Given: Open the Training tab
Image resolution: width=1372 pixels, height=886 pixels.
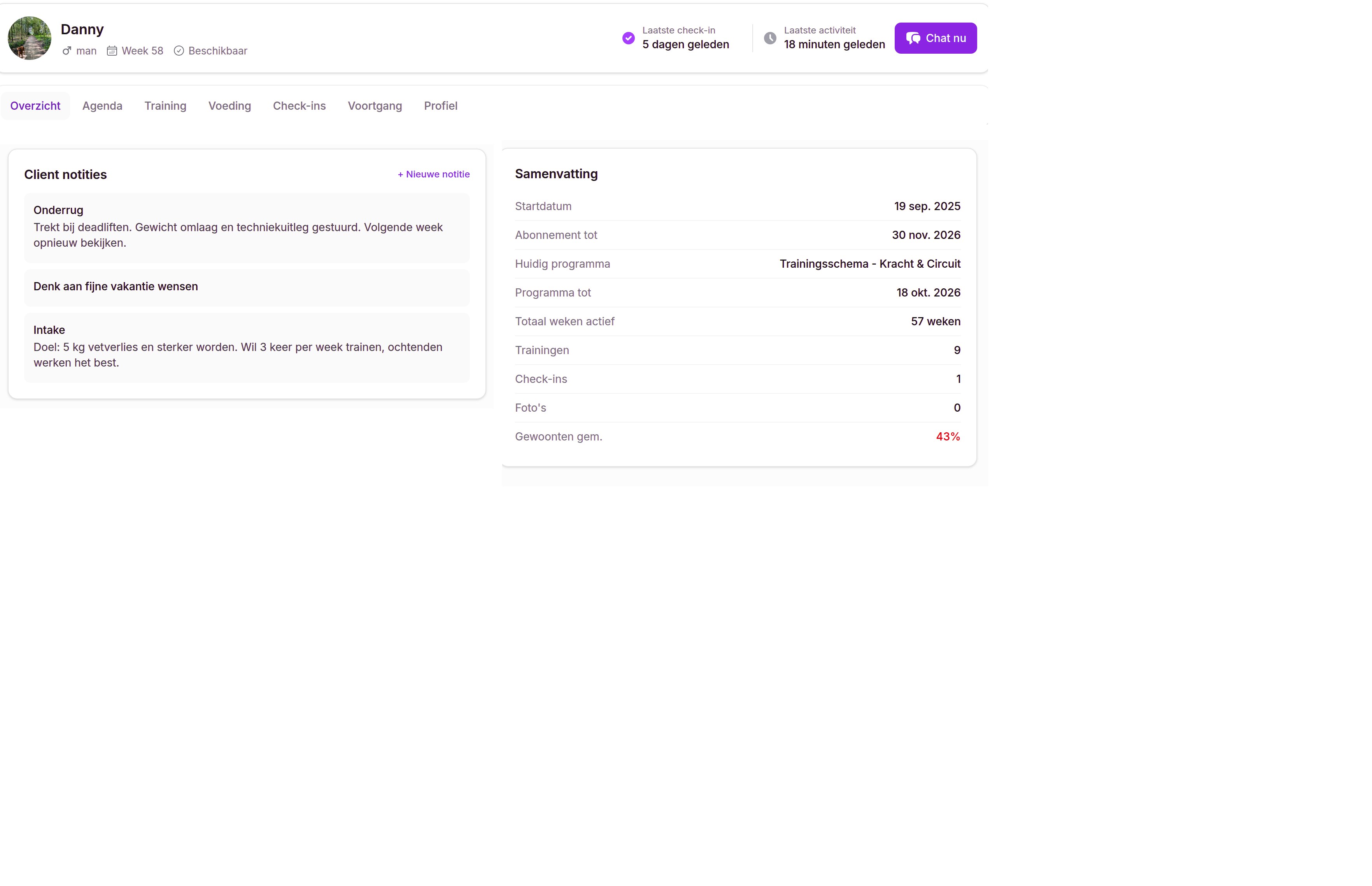Looking at the screenshot, I should click(x=165, y=106).
